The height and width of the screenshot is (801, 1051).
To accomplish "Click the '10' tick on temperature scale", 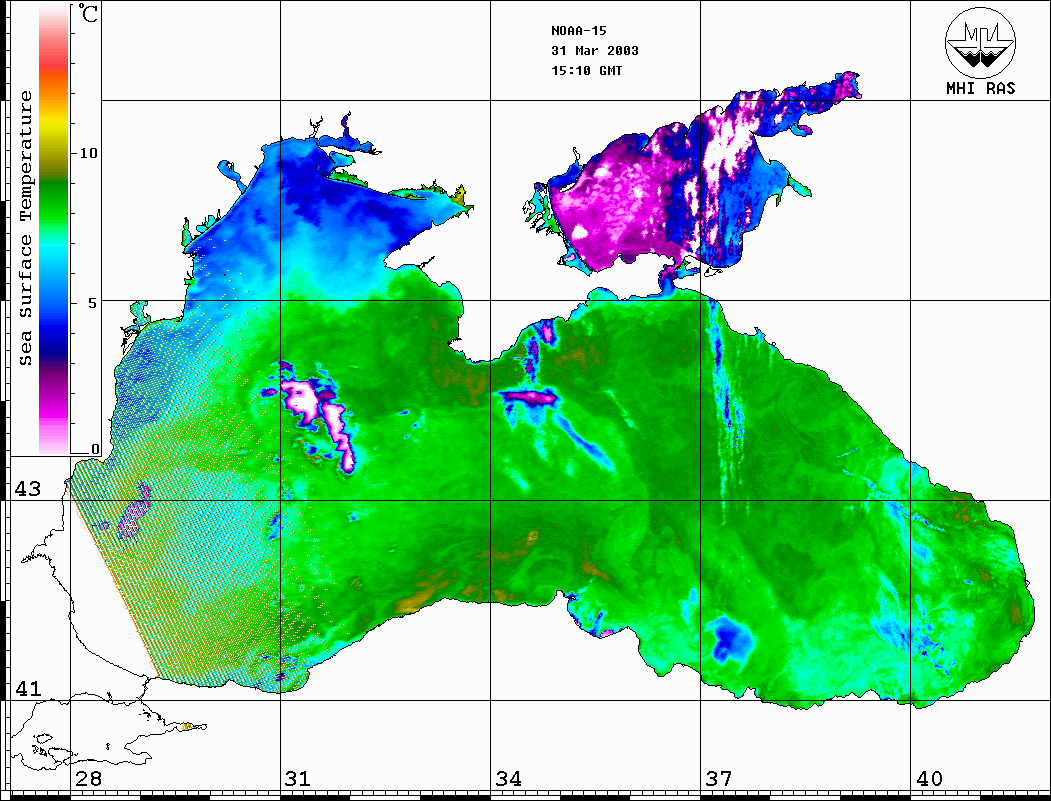I will [x=88, y=153].
